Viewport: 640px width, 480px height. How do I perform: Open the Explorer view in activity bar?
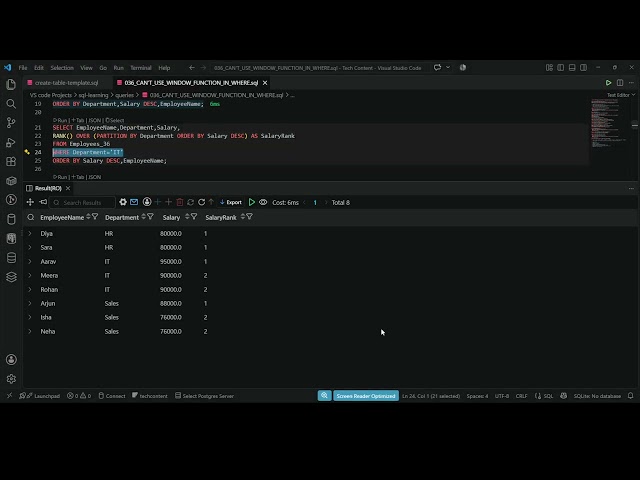click(11, 84)
